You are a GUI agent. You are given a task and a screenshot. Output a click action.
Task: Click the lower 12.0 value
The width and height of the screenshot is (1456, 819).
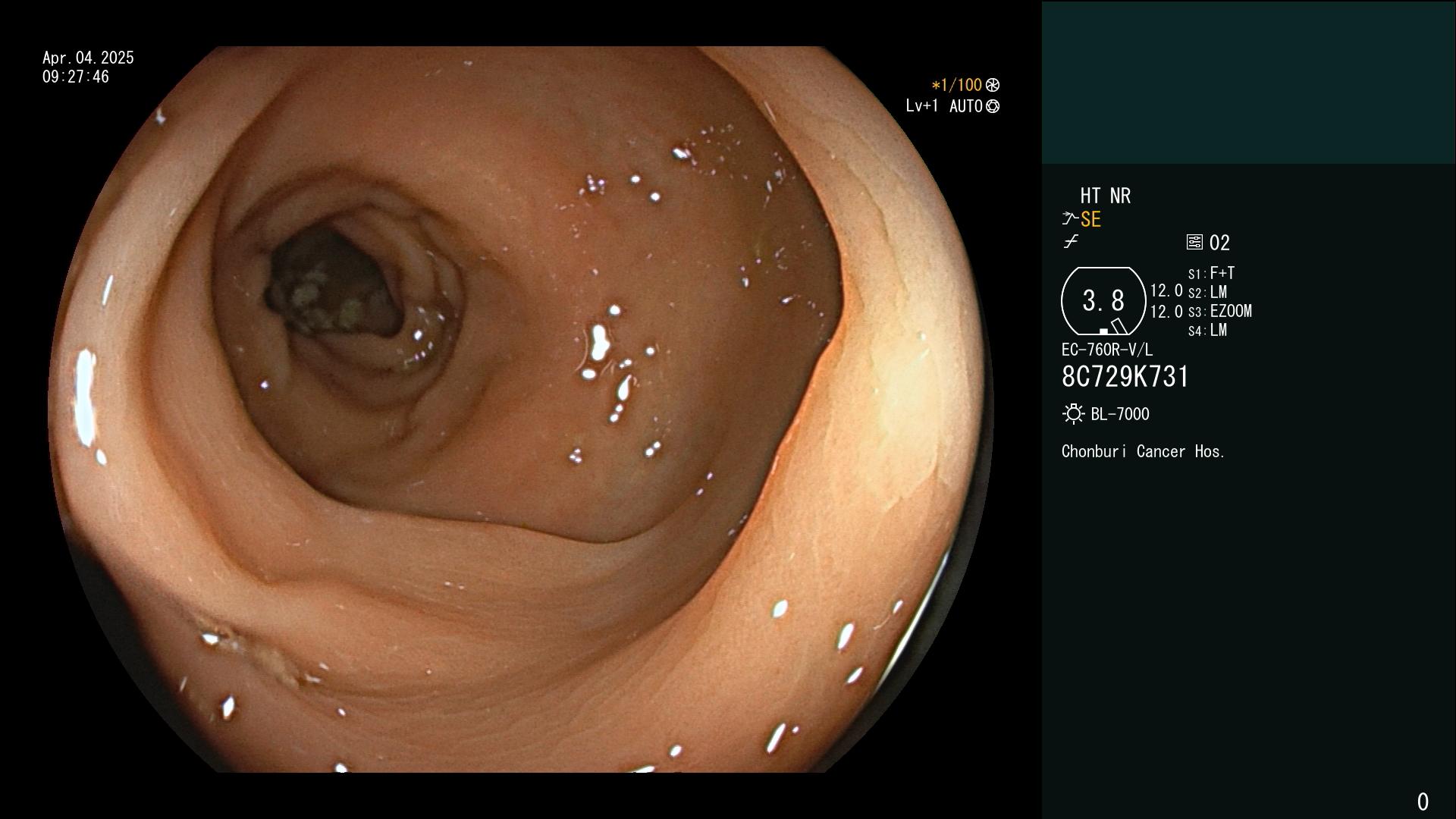[x=1166, y=311]
